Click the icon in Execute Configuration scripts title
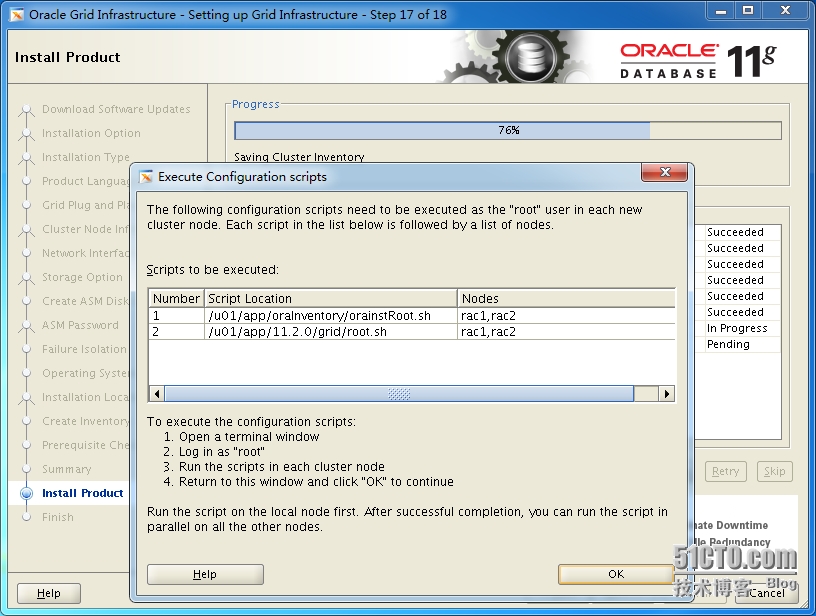The height and width of the screenshot is (616, 816). (146, 177)
